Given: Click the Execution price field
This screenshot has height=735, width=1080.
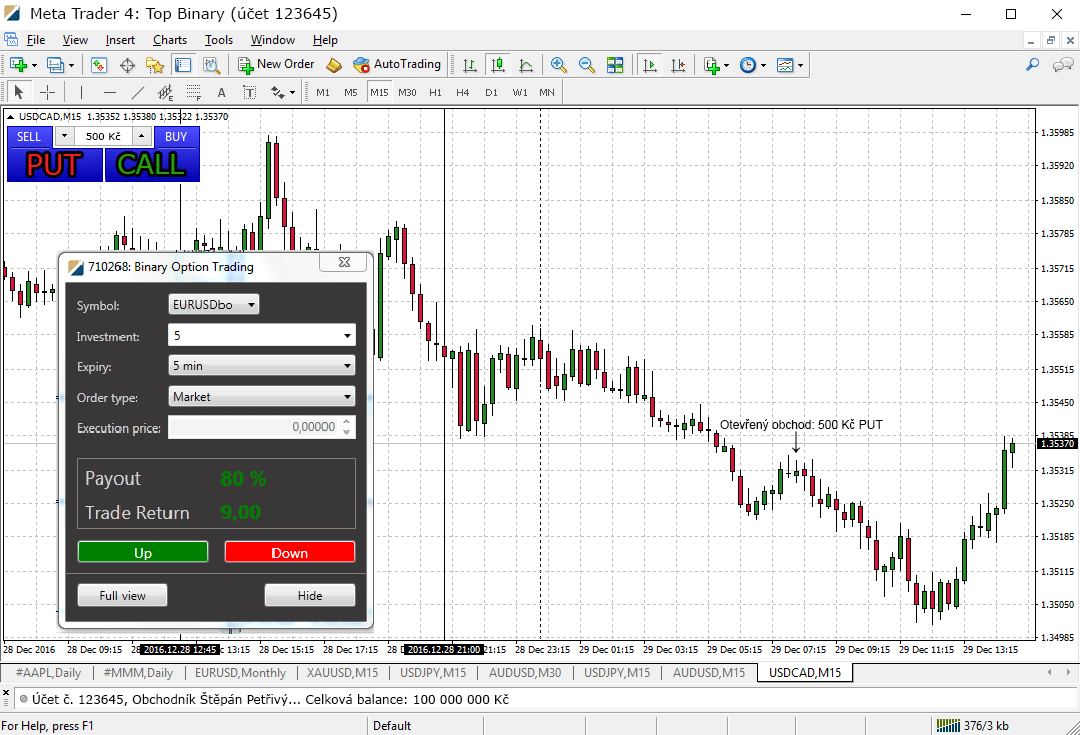Looking at the screenshot, I should 262,427.
